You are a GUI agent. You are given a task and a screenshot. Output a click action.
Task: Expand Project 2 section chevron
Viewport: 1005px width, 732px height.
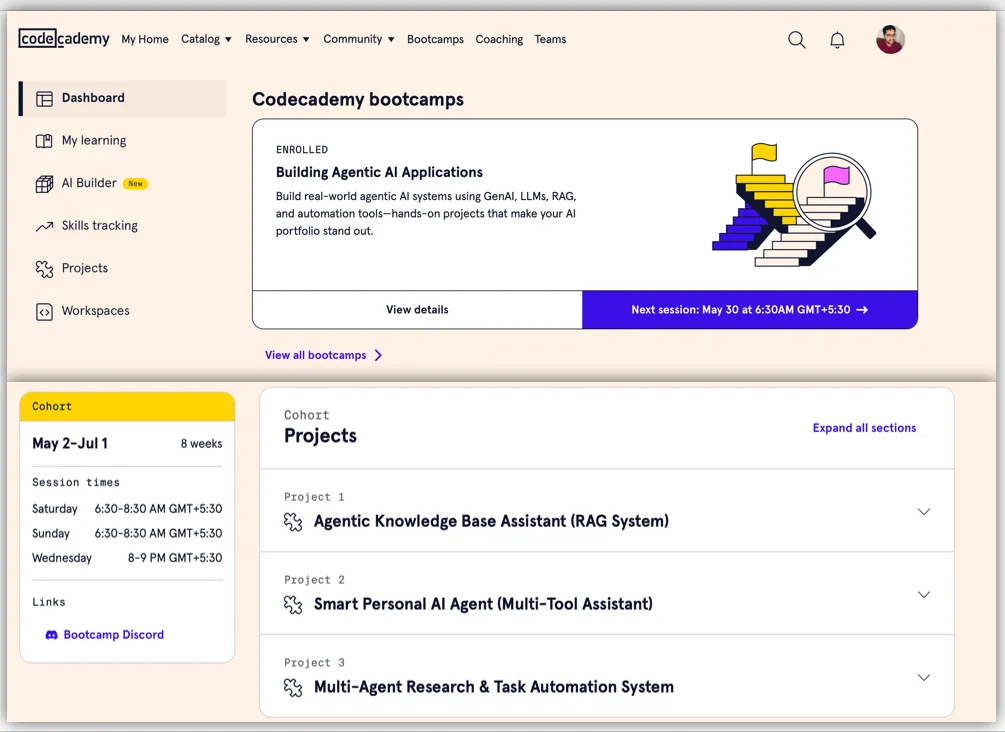click(x=924, y=594)
